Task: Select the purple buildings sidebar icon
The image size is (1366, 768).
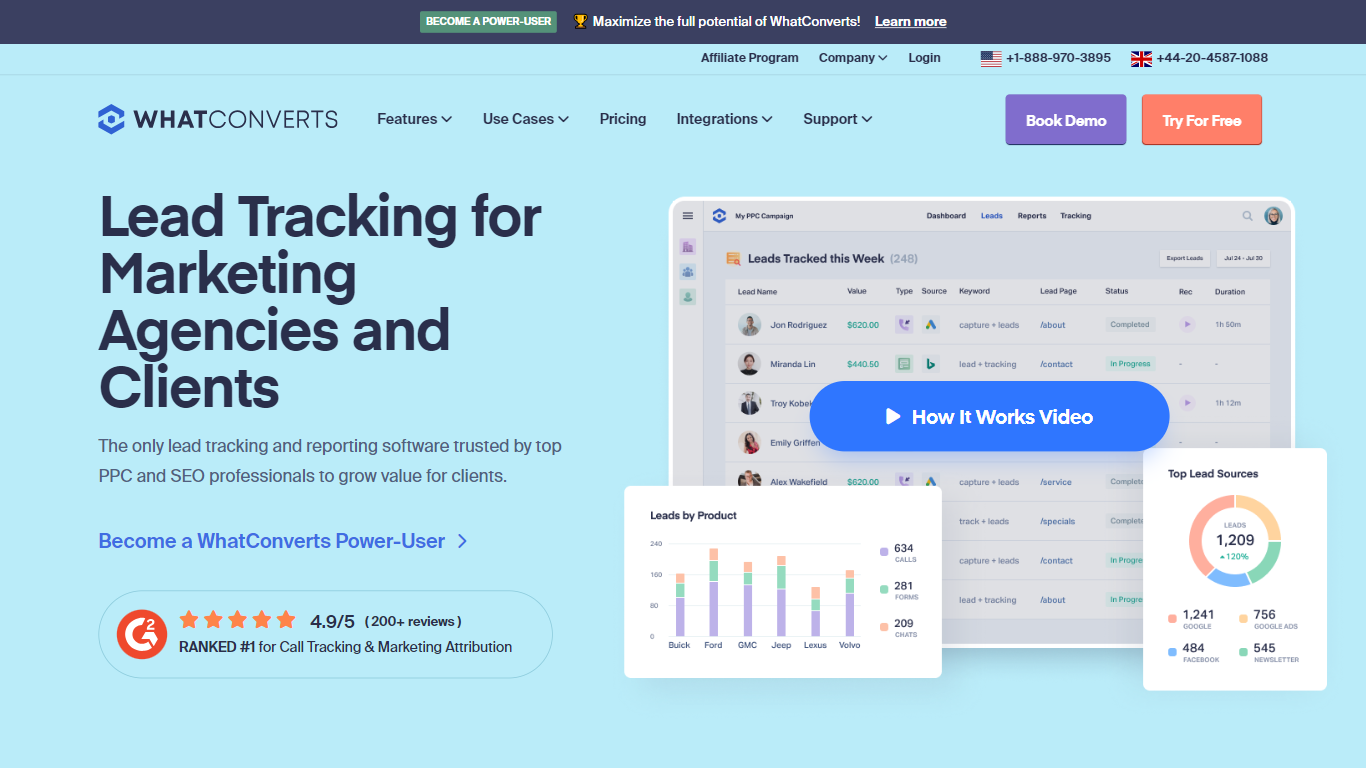Action: (688, 246)
